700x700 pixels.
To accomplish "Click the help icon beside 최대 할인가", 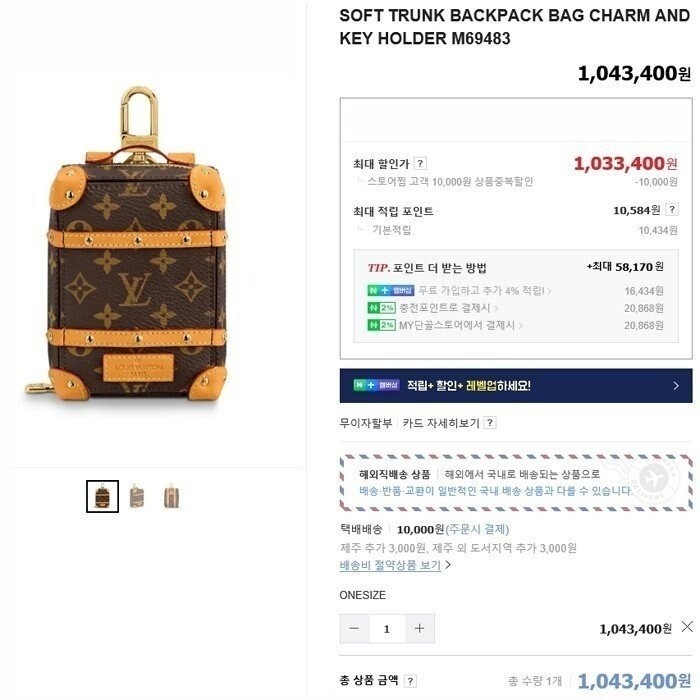I will pos(420,163).
